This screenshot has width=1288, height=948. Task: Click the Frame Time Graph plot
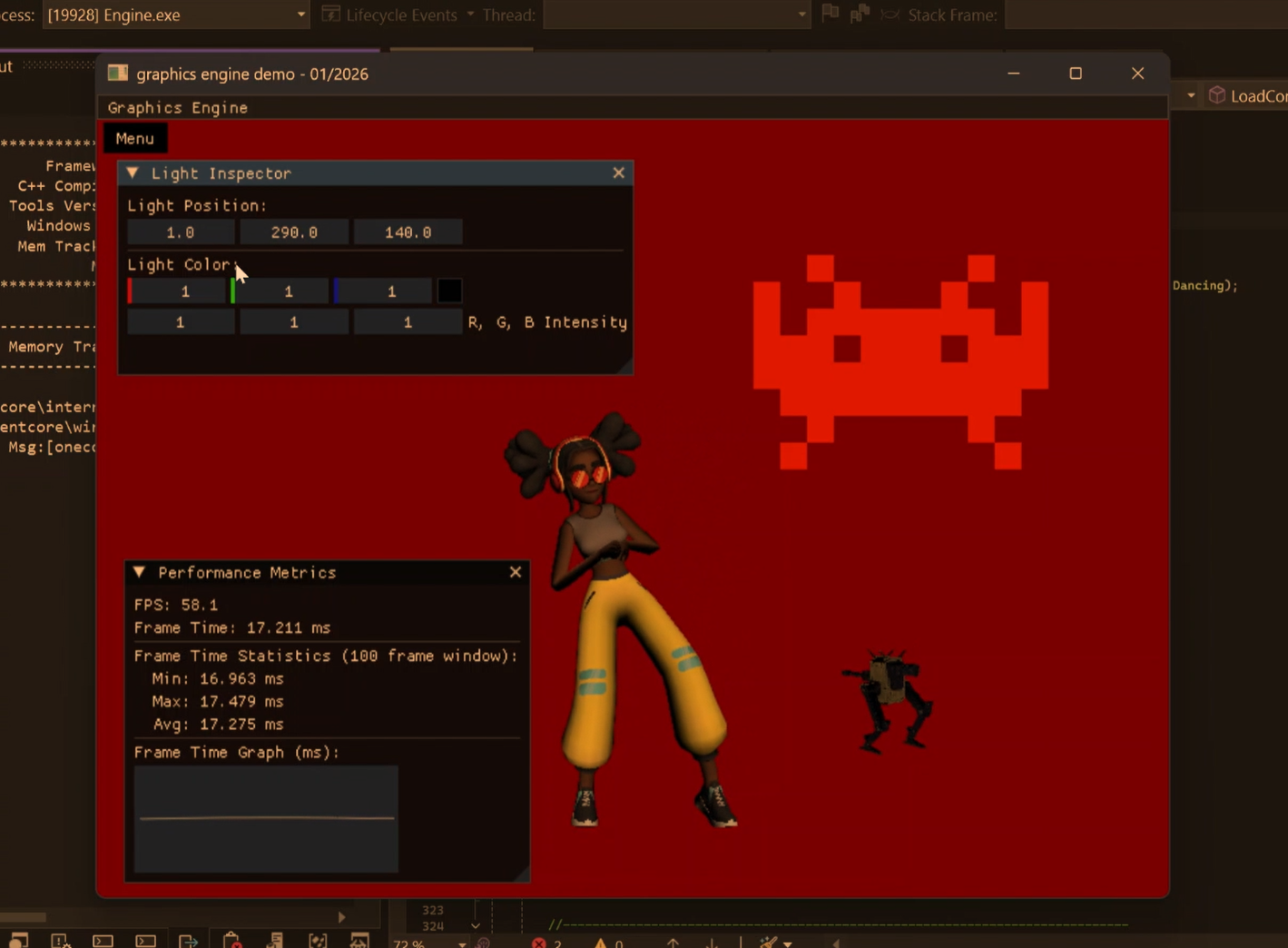coord(266,818)
